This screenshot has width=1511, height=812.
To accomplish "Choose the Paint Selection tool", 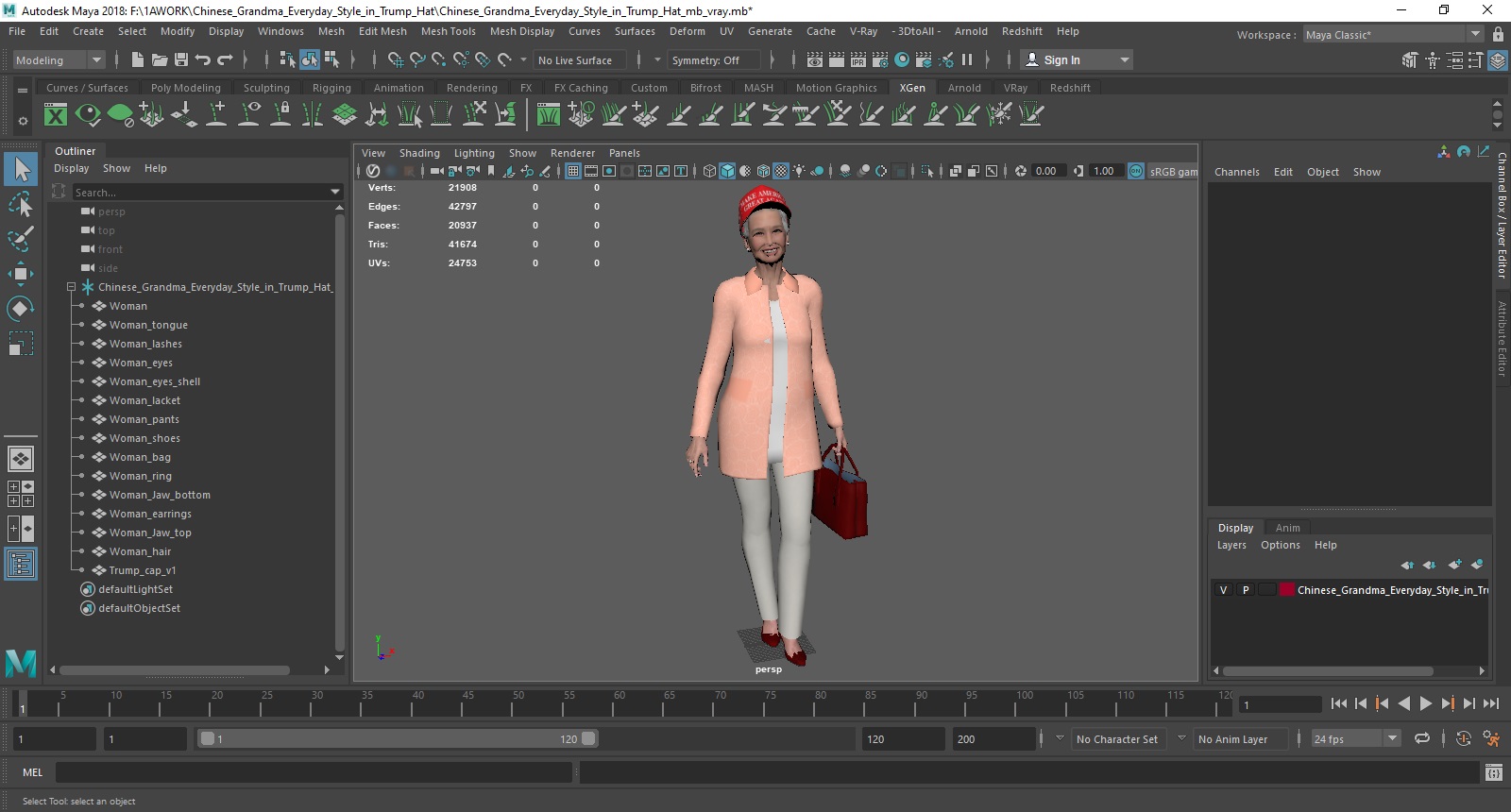I will (x=21, y=239).
